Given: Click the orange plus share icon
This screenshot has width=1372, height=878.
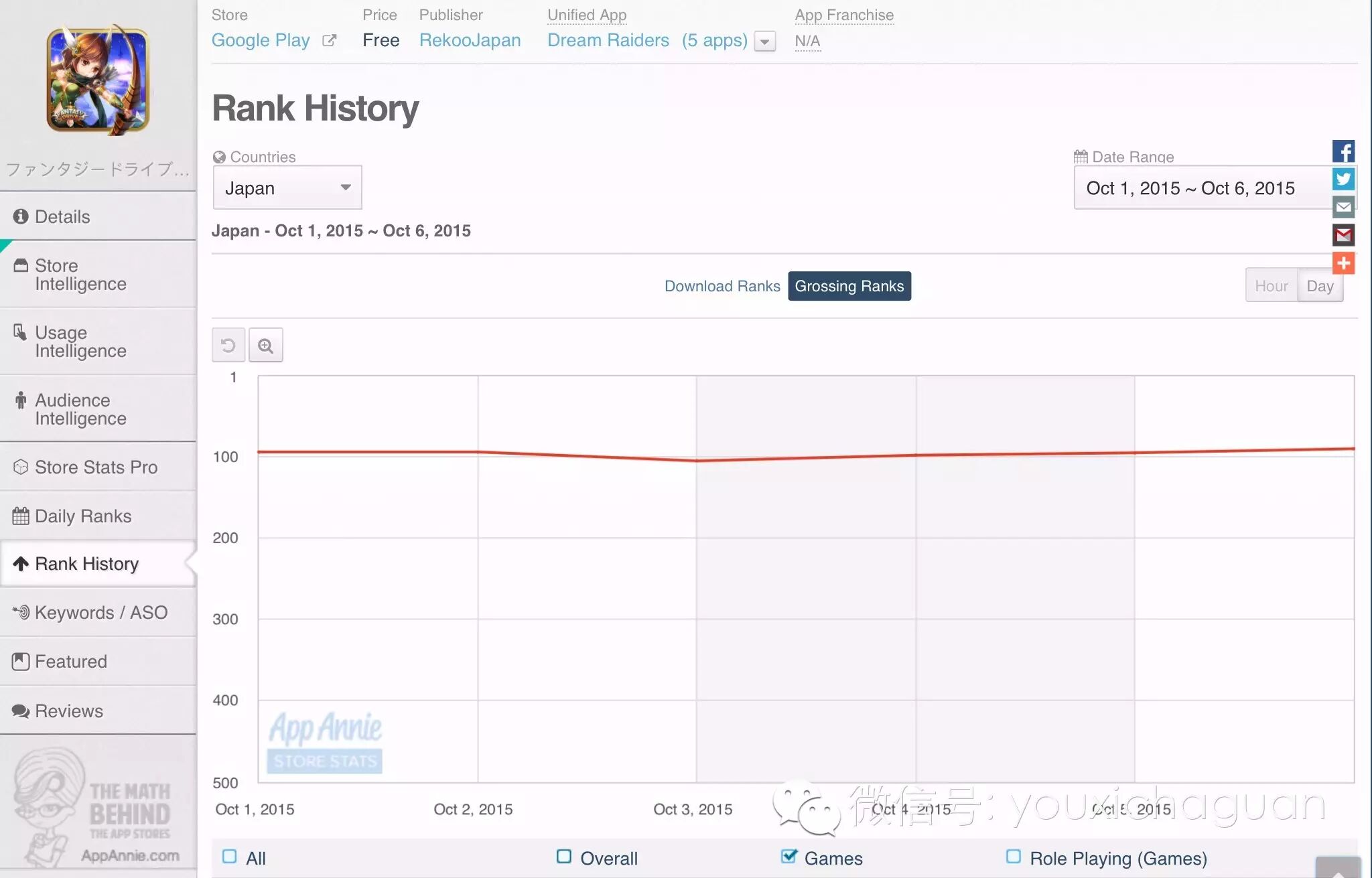Looking at the screenshot, I should 1343,263.
